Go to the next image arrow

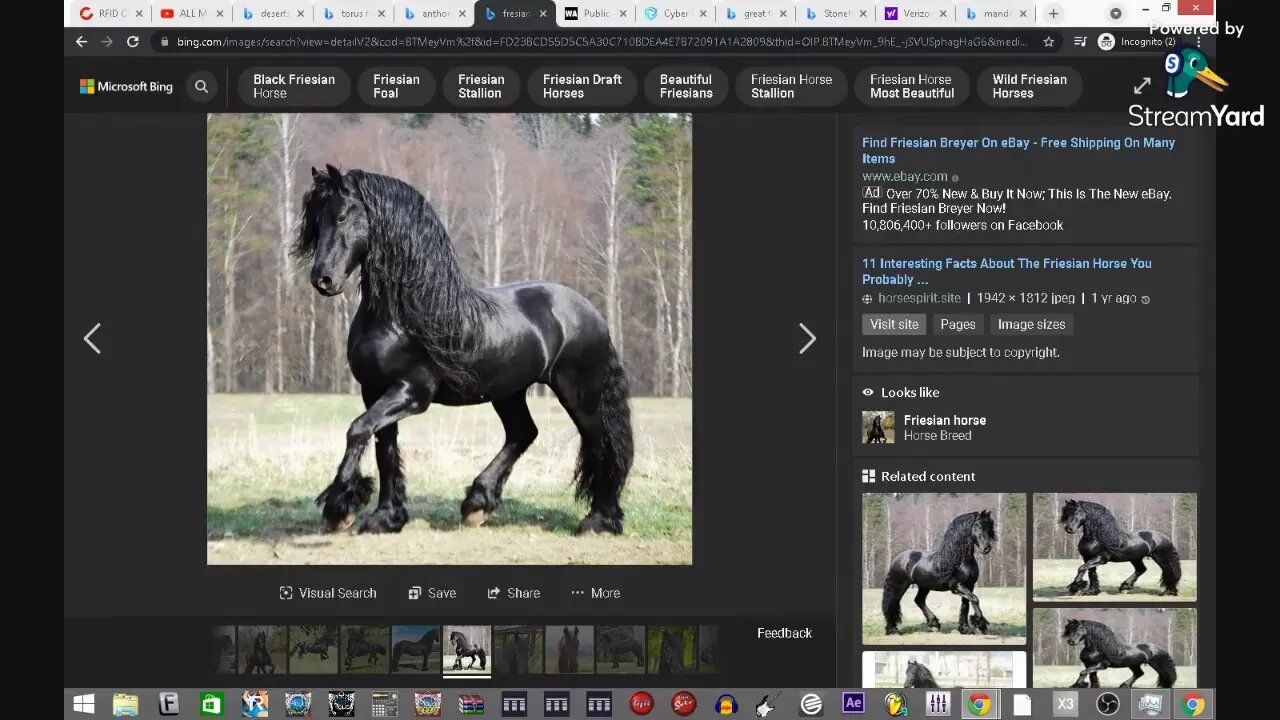point(807,339)
